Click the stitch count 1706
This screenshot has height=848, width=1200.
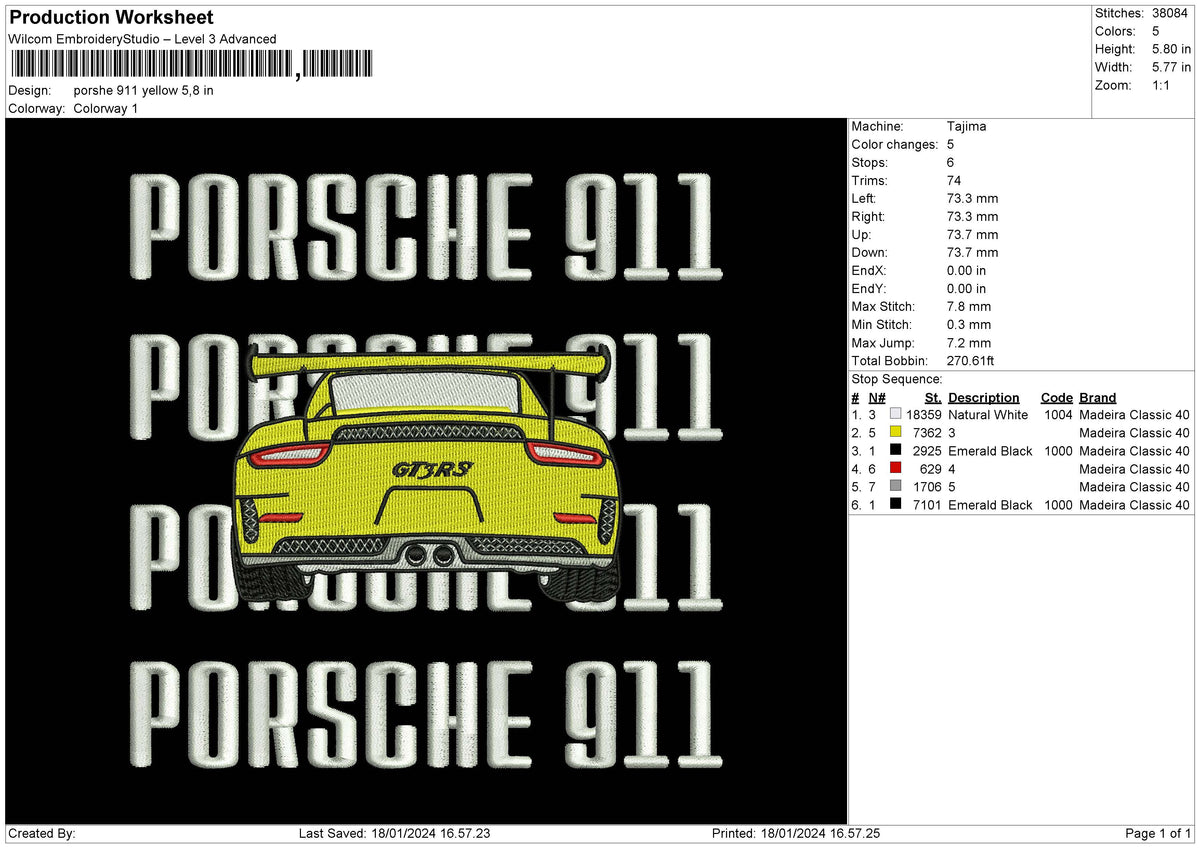click(x=928, y=487)
